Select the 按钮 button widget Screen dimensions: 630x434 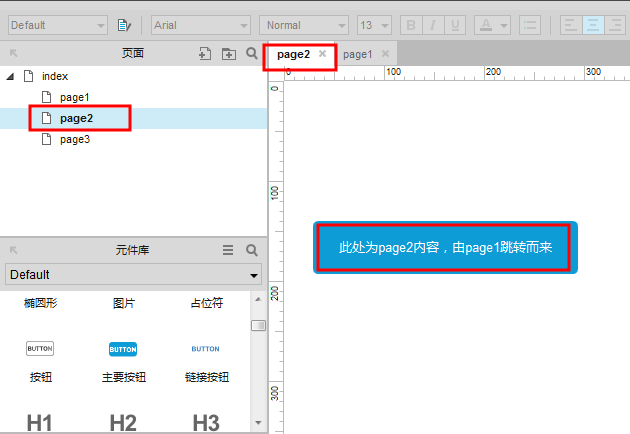click(40, 361)
